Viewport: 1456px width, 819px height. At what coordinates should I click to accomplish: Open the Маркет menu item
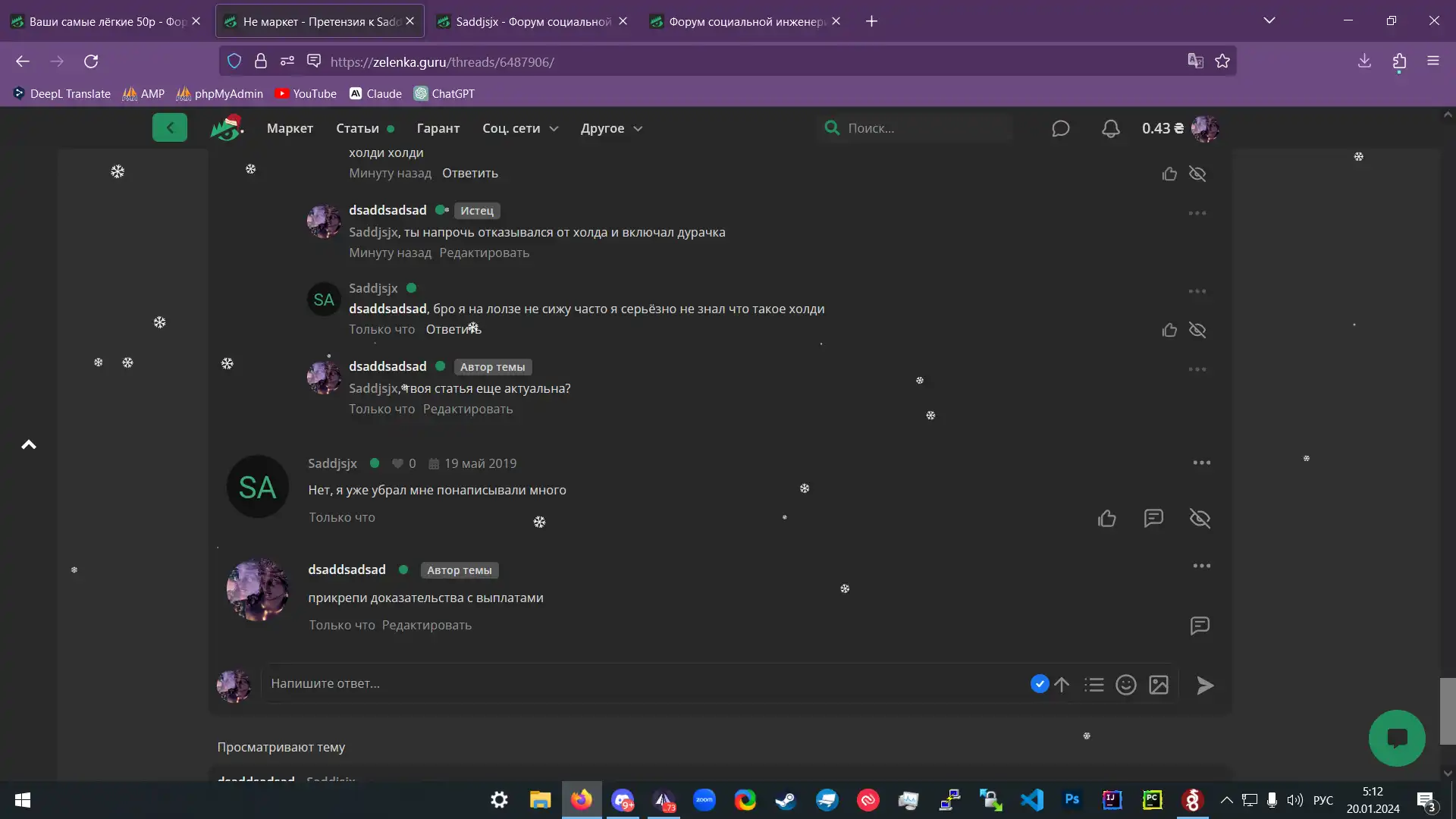pos(290,128)
